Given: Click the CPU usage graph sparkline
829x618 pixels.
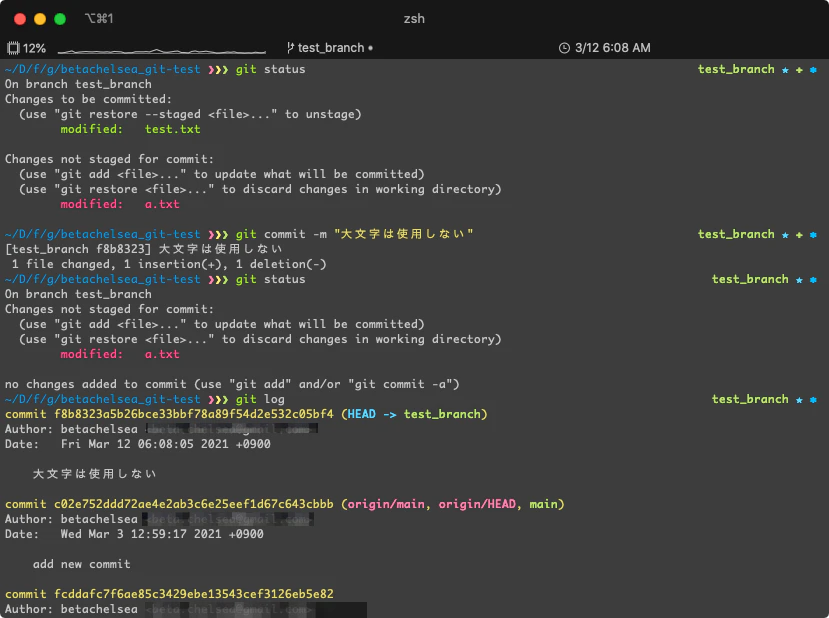Looking at the screenshot, I should (x=161, y=51).
